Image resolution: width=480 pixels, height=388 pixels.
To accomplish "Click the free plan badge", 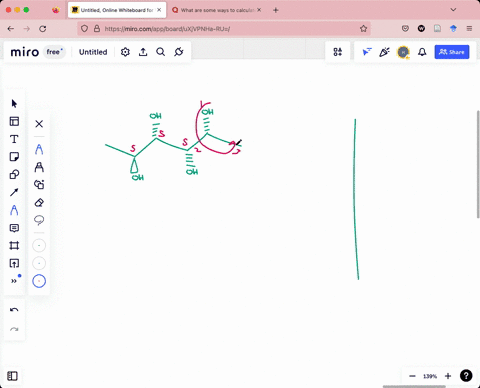I will coord(55,52).
